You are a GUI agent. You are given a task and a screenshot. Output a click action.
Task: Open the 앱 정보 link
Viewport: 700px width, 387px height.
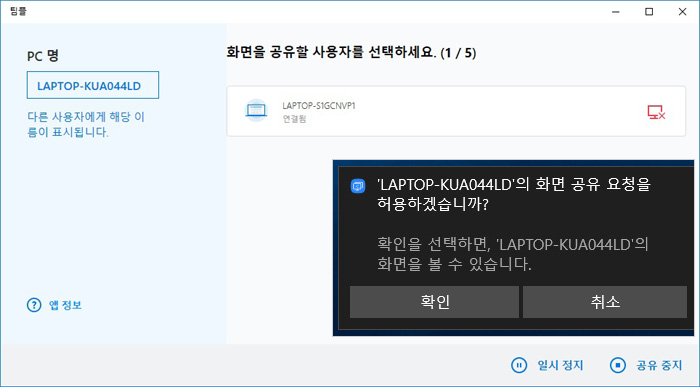coord(65,305)
